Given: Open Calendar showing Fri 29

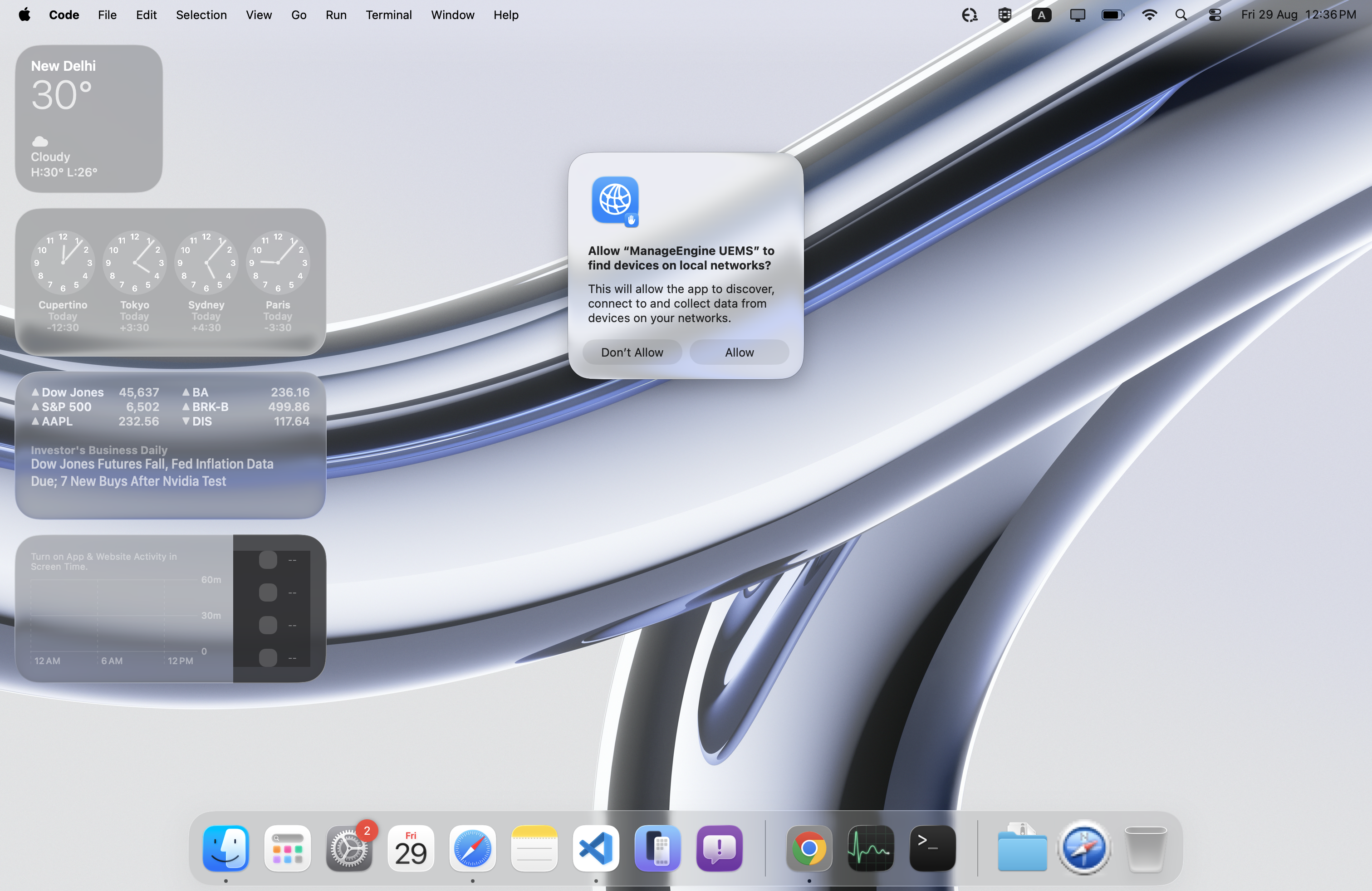Looking at the screenshot, I should (x=411, y=848).
